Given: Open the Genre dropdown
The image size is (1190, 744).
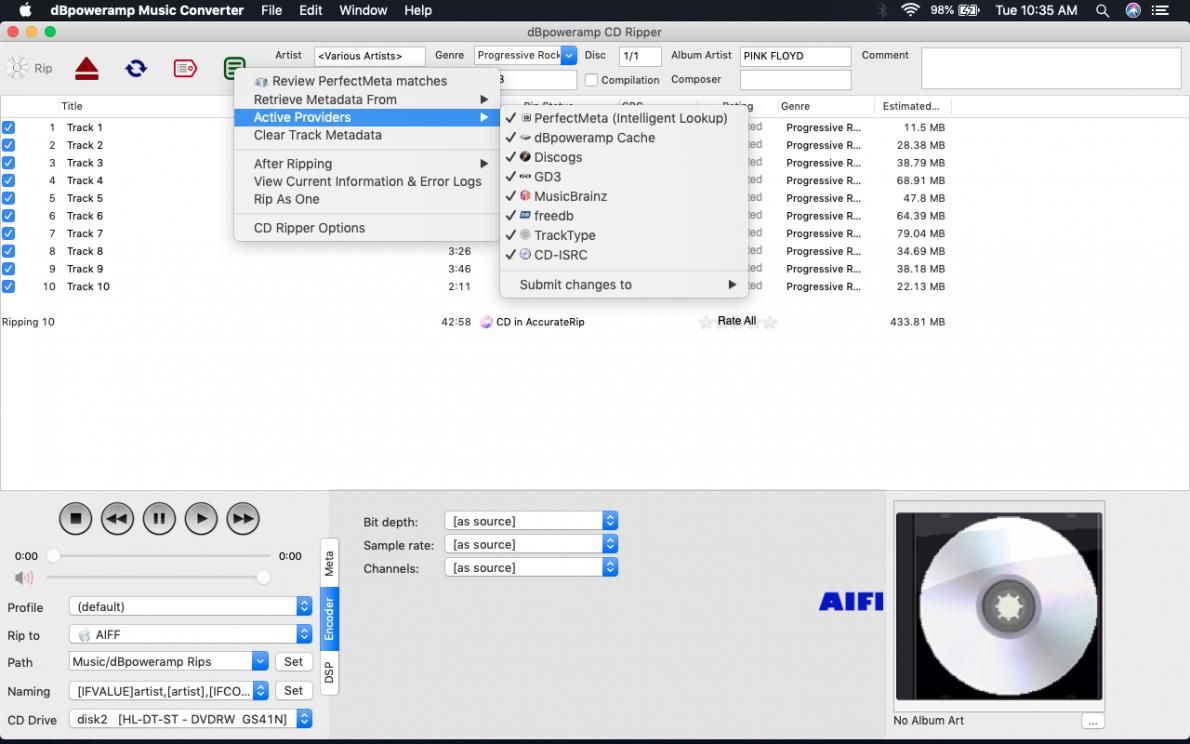Looking at the screenshot, I should (x=568, y=56).
